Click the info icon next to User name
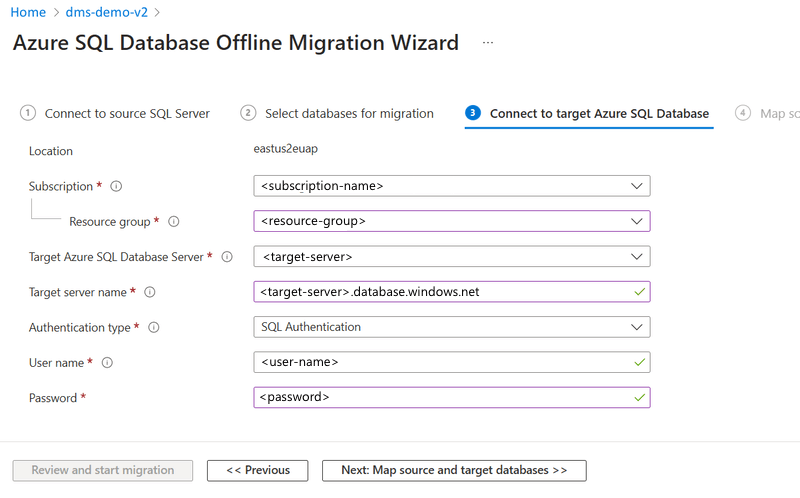 point(107,362)
